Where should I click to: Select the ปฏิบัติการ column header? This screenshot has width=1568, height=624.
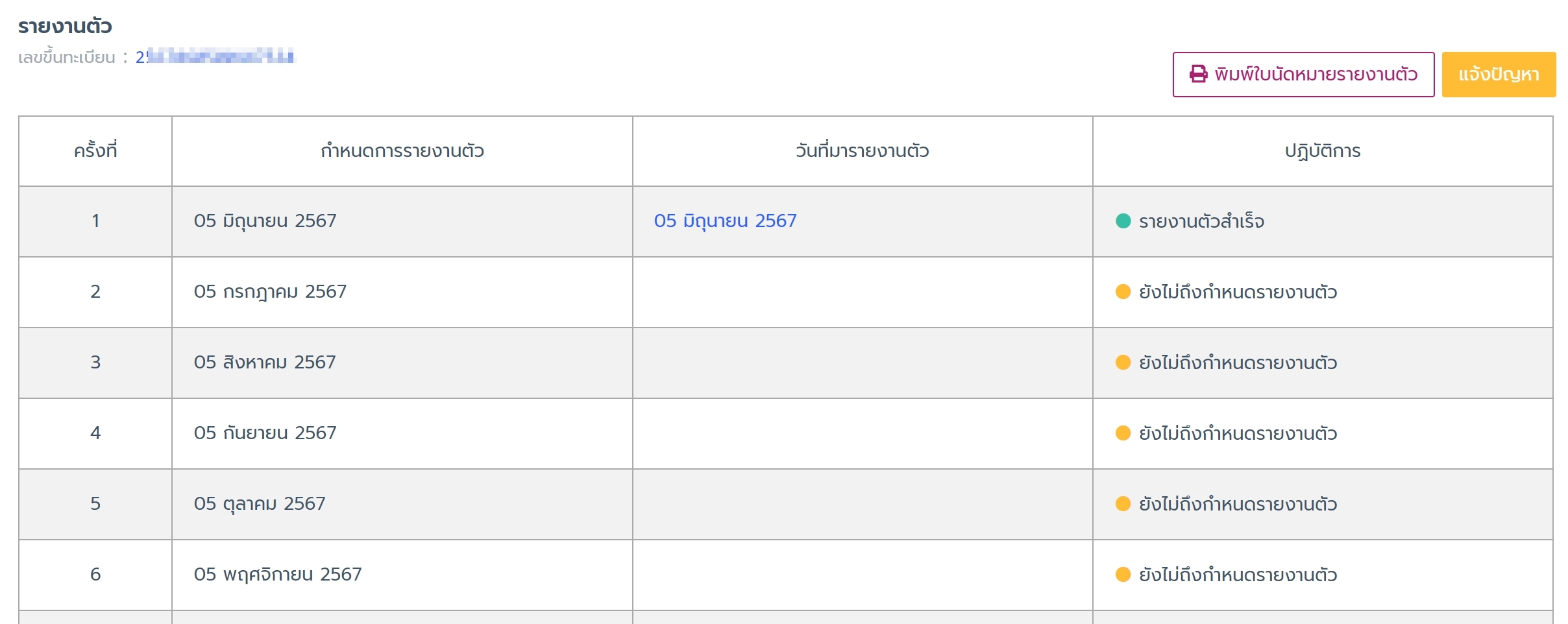[x=1323, y=151]
